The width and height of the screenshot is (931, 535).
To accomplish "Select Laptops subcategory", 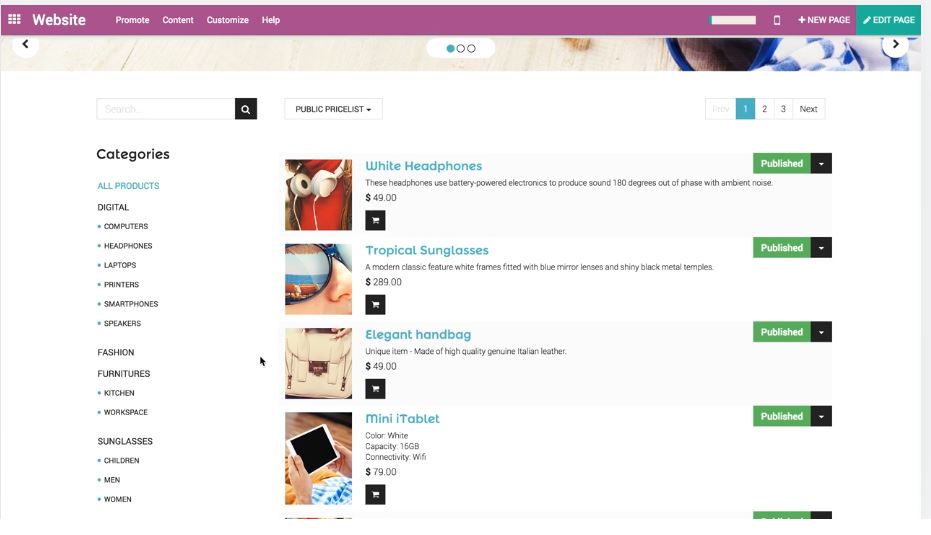I will click(x=120, y=265).
